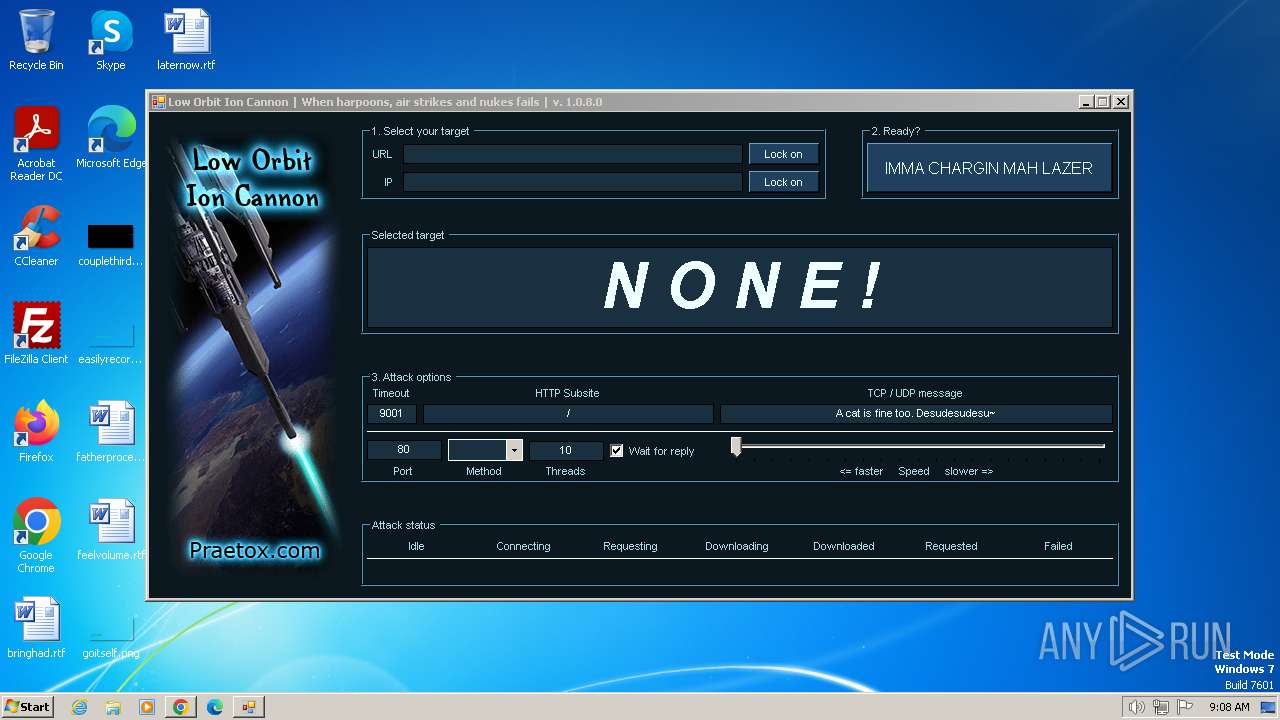Open the Action Center flag icon
Screen dimensions: 1280x720
click(1185, 707)
